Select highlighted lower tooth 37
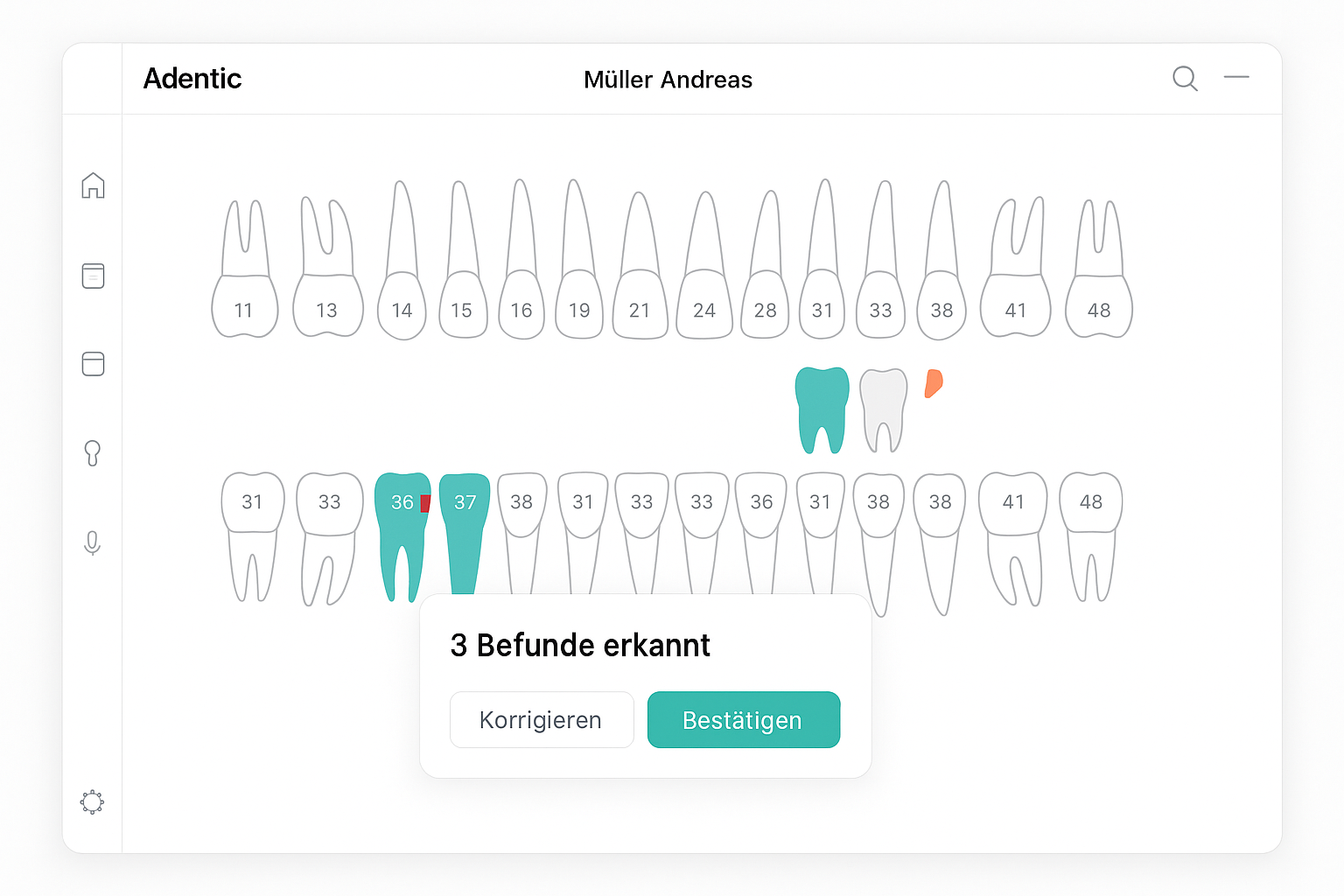 [465, 525]
